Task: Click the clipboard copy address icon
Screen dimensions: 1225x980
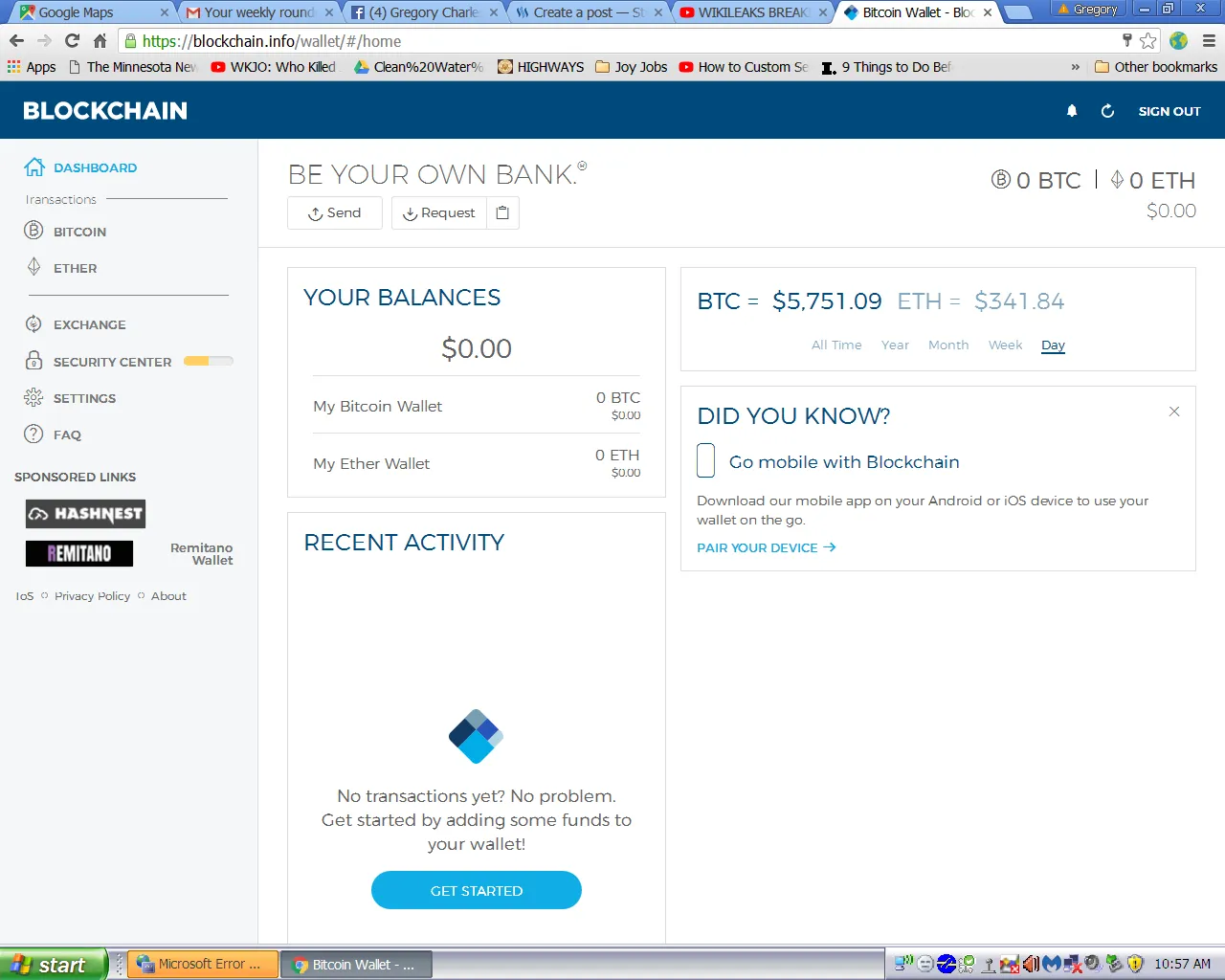Action: click(502, 212)
